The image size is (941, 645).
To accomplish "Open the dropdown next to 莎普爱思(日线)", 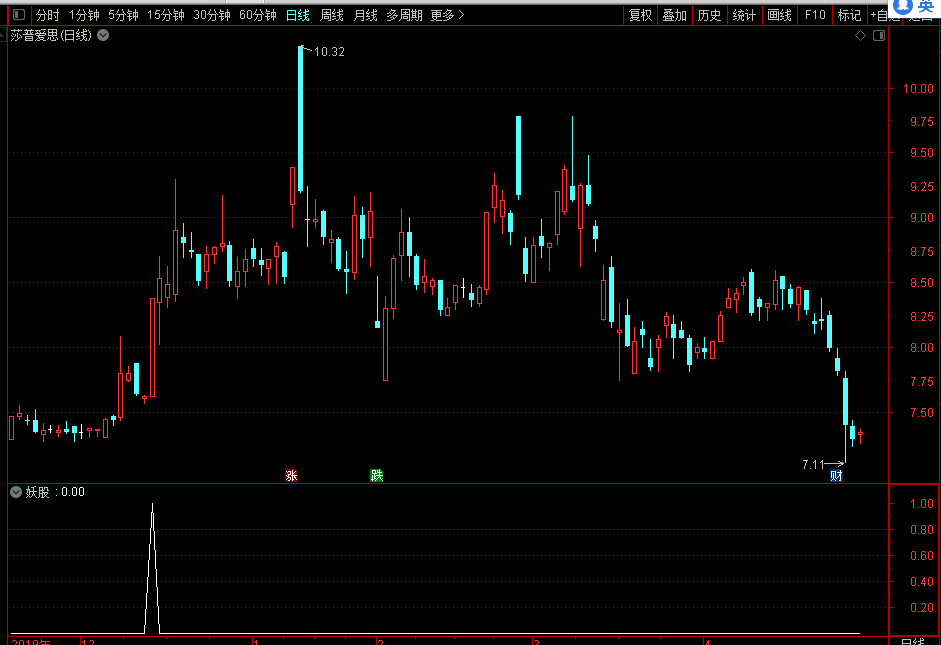I will (x=103, y=35).
